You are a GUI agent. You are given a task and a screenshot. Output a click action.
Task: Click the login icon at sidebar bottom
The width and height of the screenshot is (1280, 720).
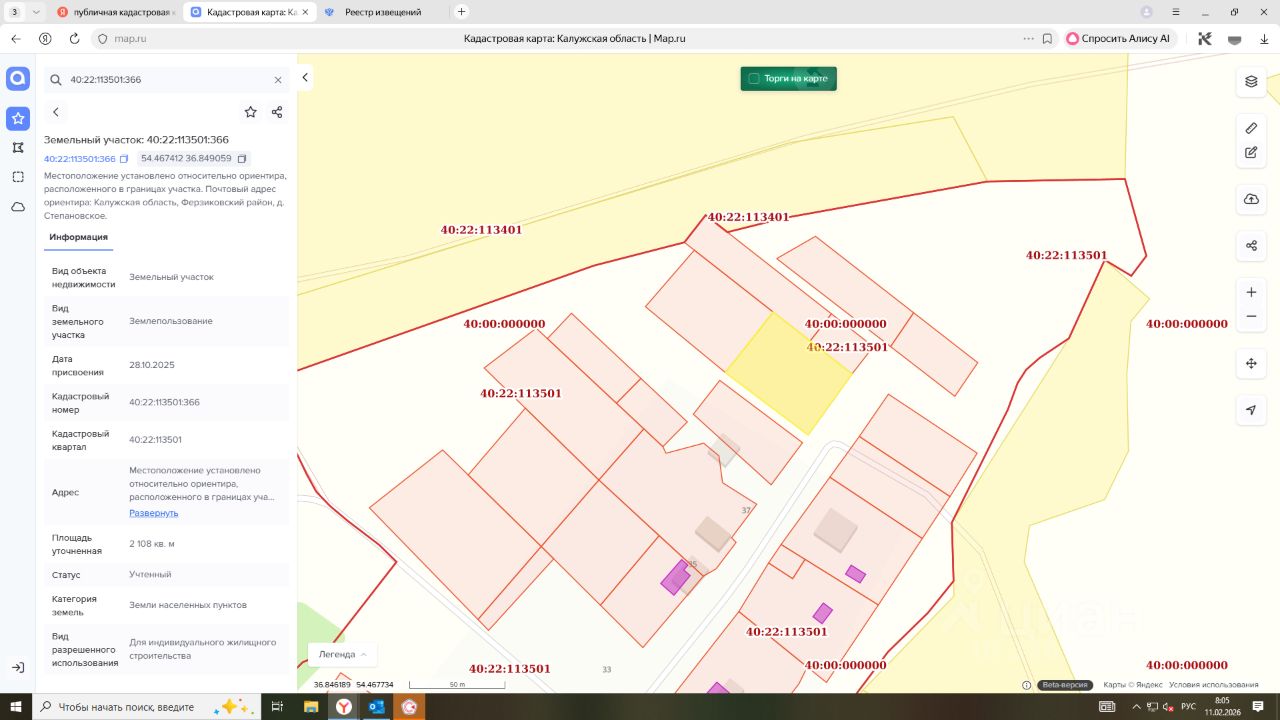[x=18, y=667]
